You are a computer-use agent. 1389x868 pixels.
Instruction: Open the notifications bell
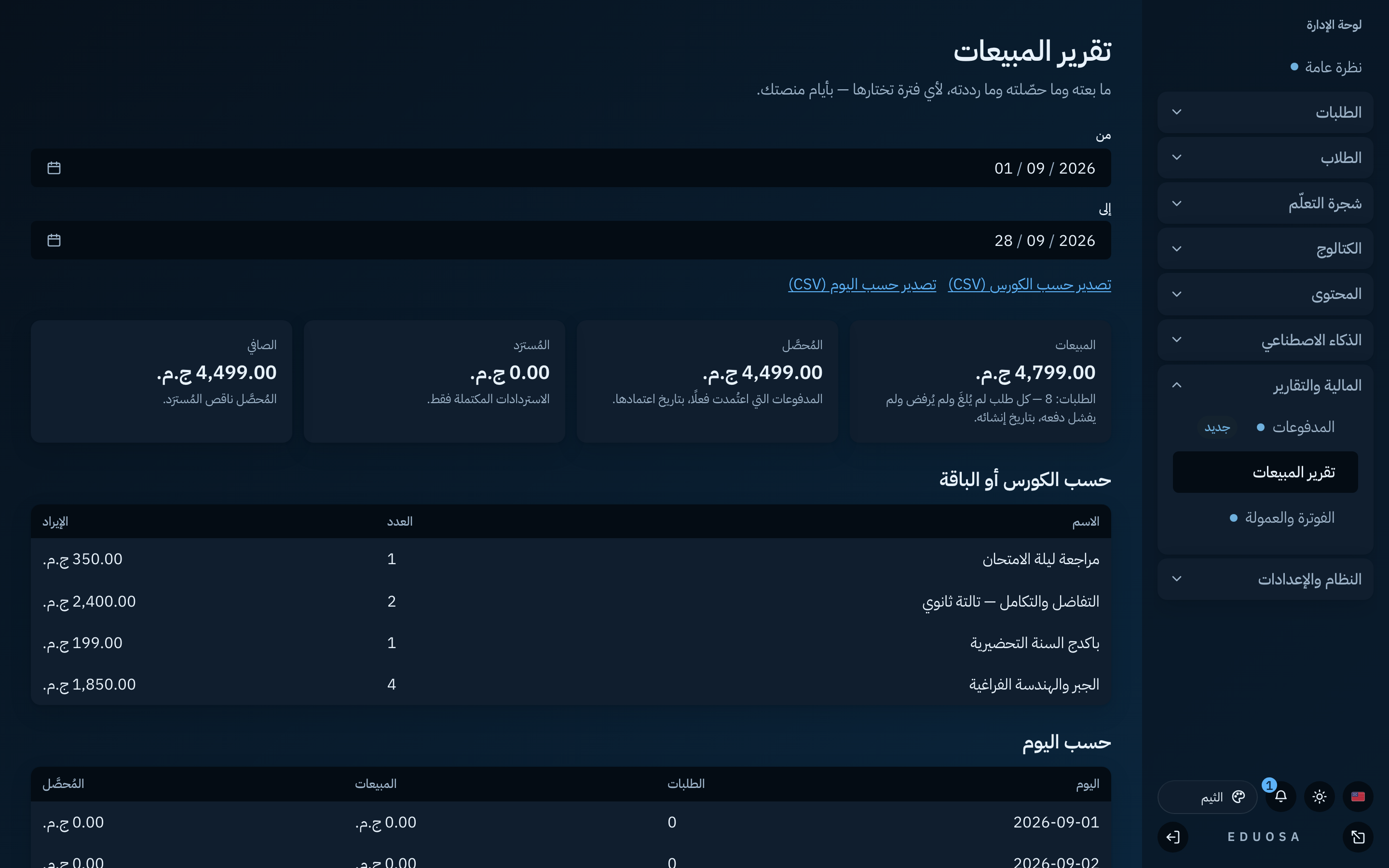[1280, 796]
